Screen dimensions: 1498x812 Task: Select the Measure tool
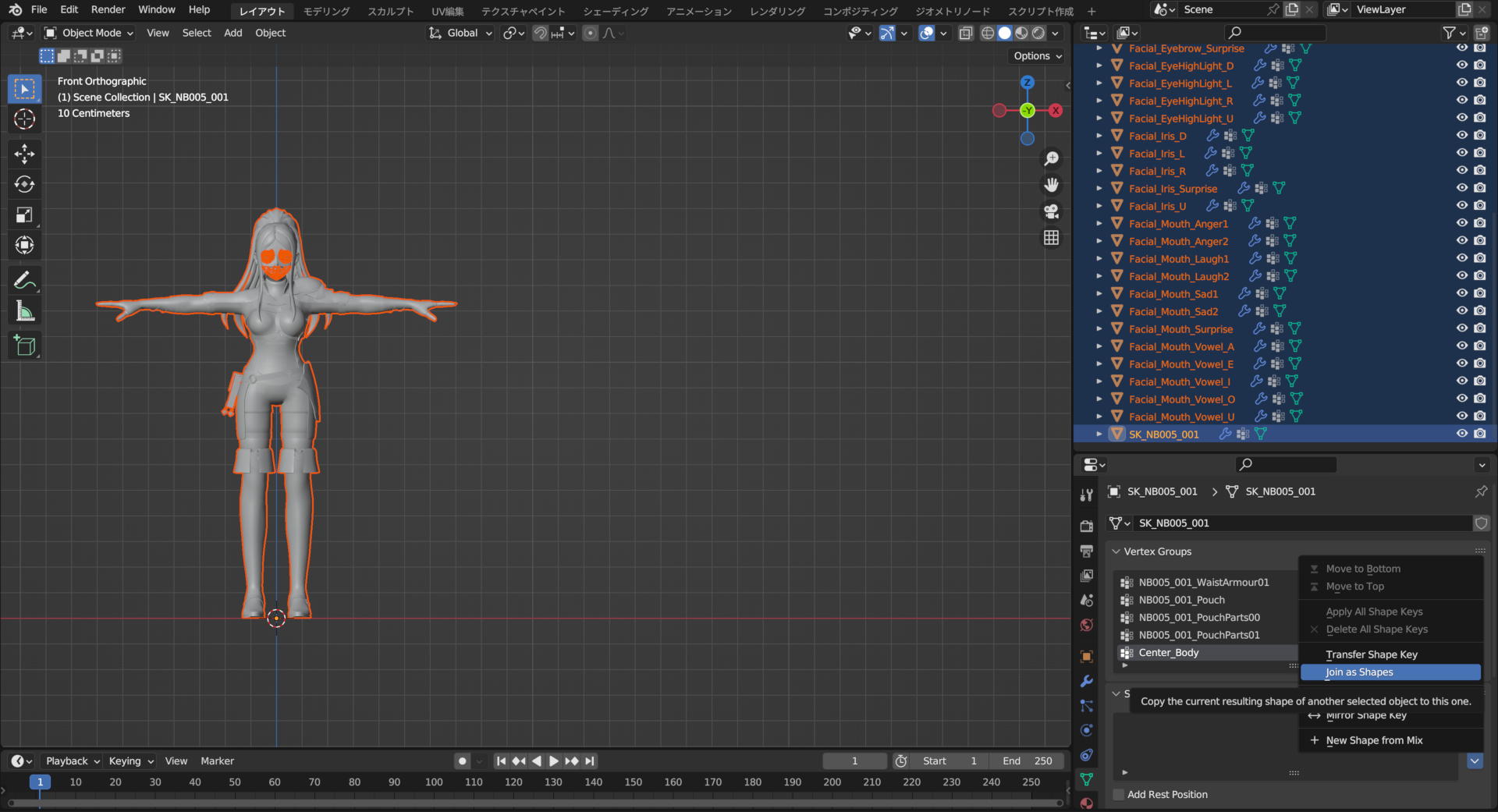coord(25,311)
